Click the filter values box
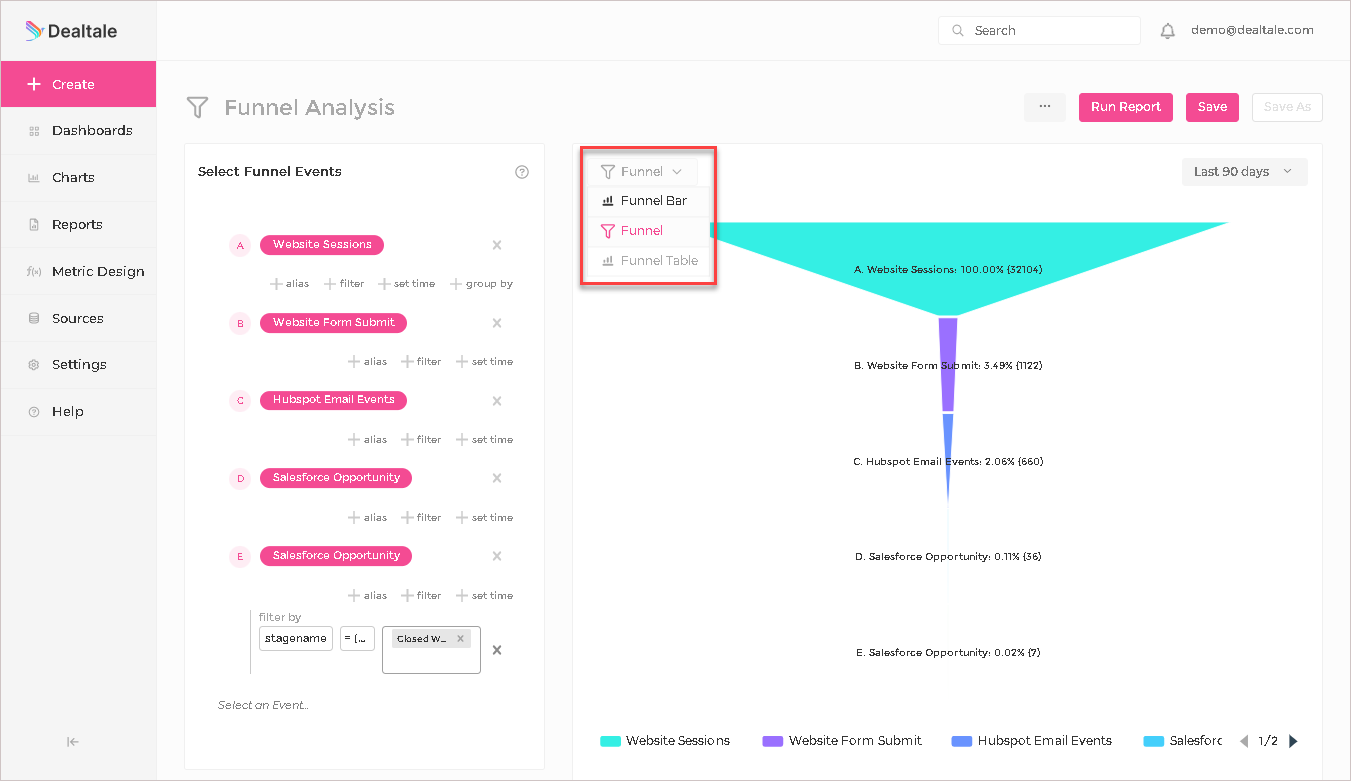Viewport: 1351px width, 781px height. tap(431, 650)
